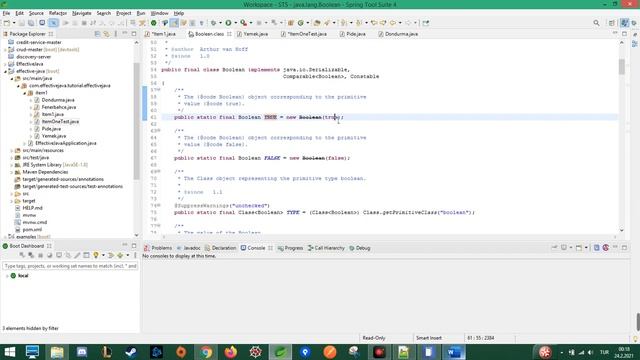Screen dimensions: 640x360
Task: Expand Maven Dependencies node
Action: (x=12, y=172)
